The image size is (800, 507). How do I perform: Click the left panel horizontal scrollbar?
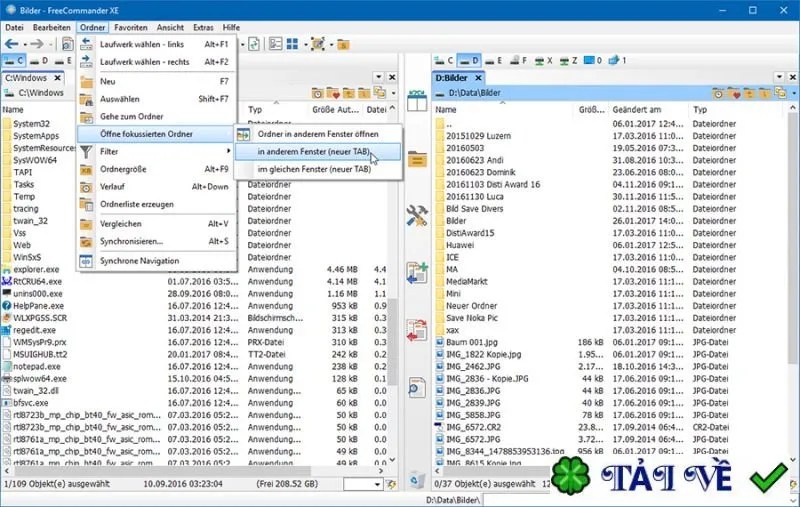194,471
